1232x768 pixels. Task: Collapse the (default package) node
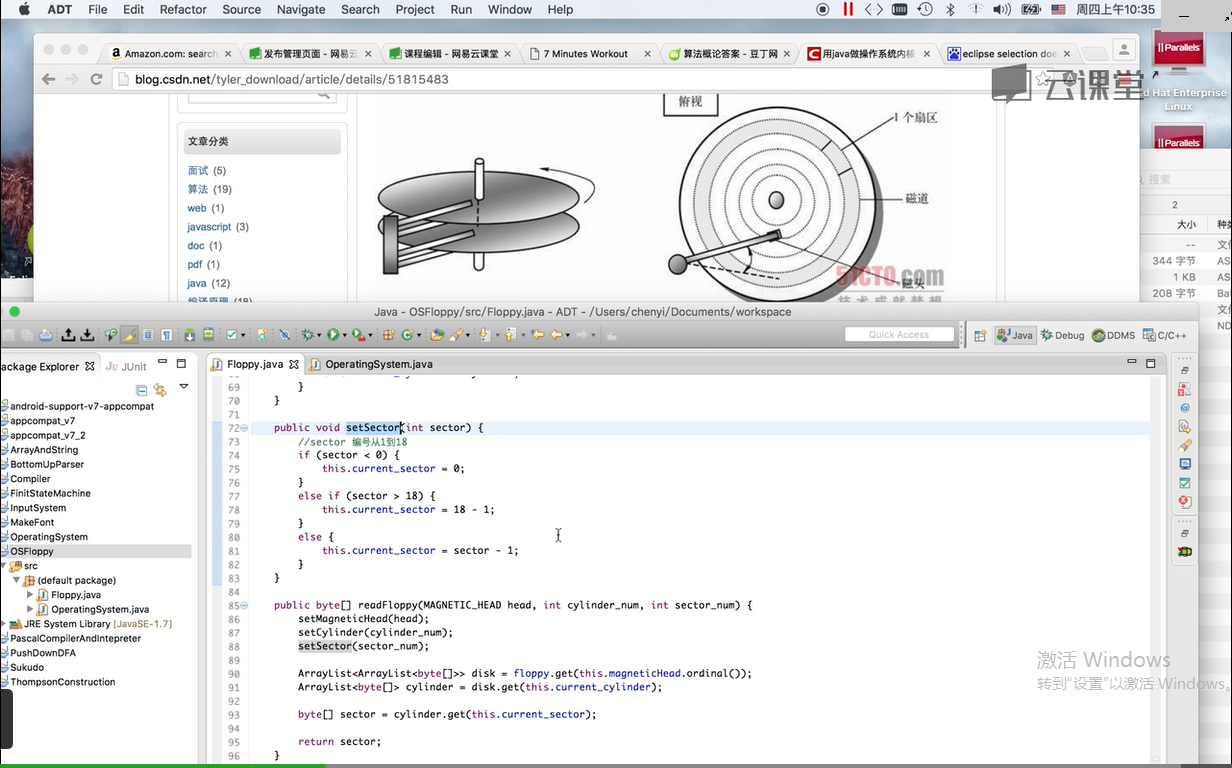pyautogui.click(x=16, y=580)
